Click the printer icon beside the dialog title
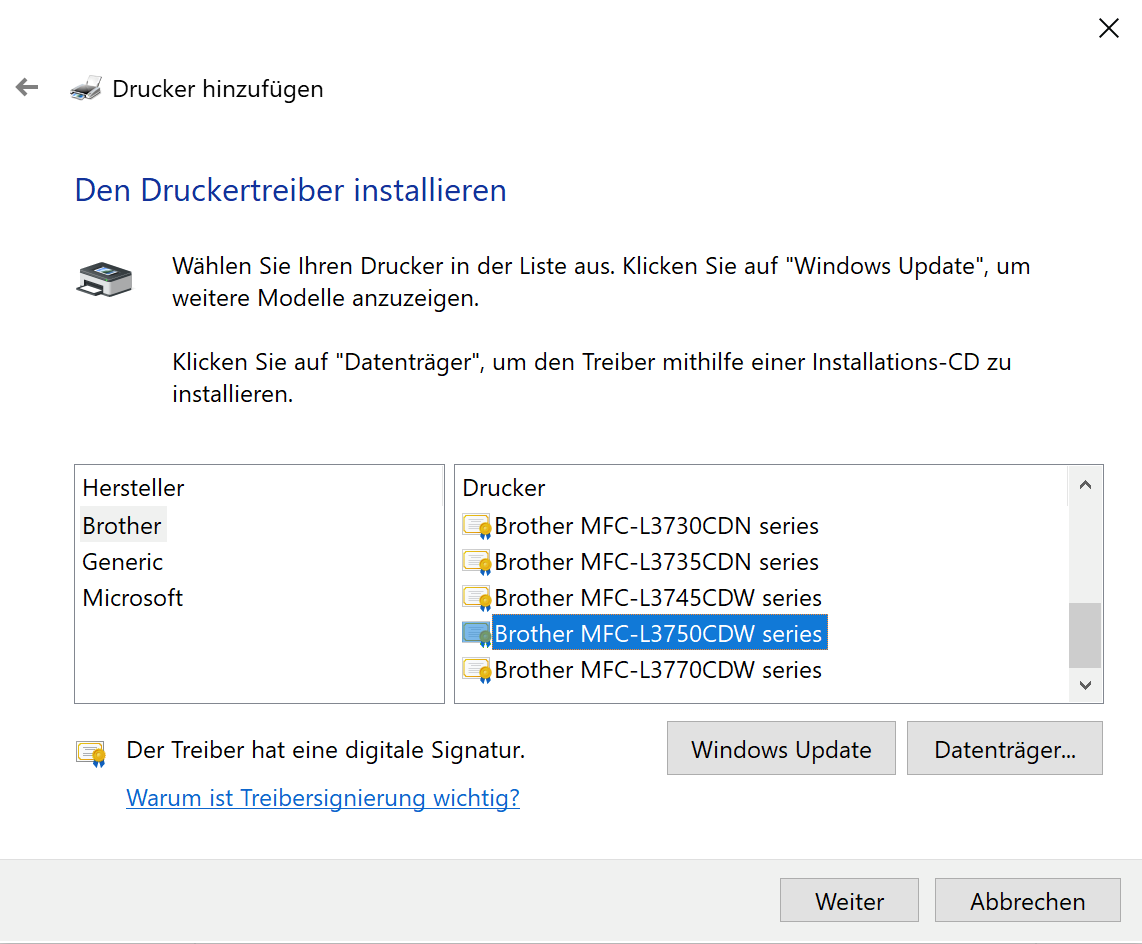 [x=86, y=89]
